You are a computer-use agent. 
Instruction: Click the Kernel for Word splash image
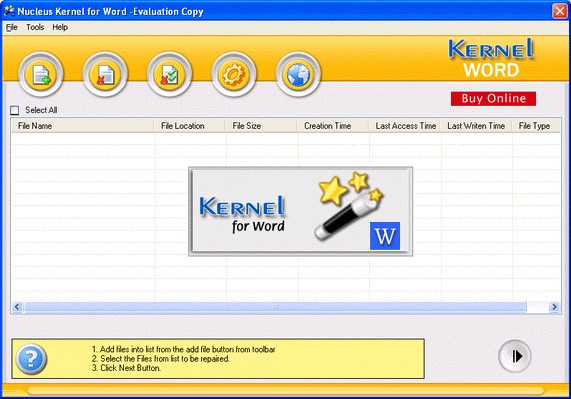[x=300, y=211]
